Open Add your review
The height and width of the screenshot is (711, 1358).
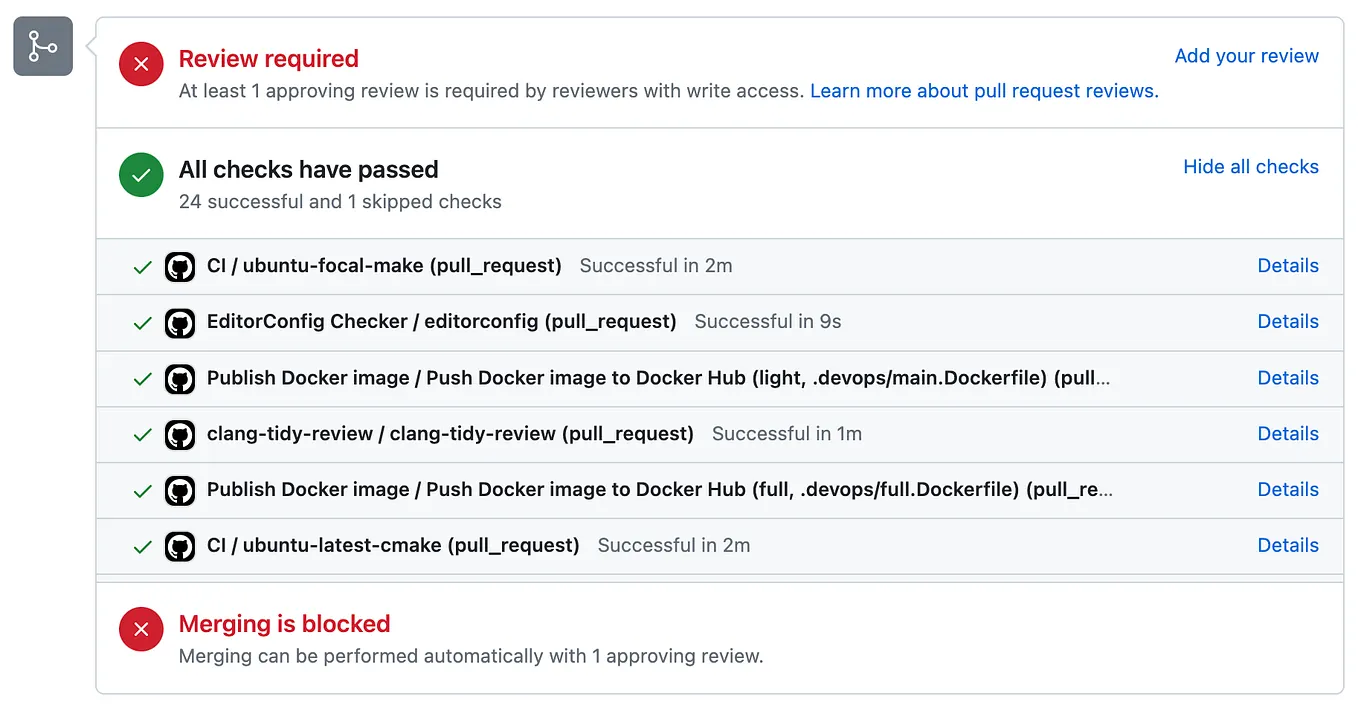(x=1246, y=56)
